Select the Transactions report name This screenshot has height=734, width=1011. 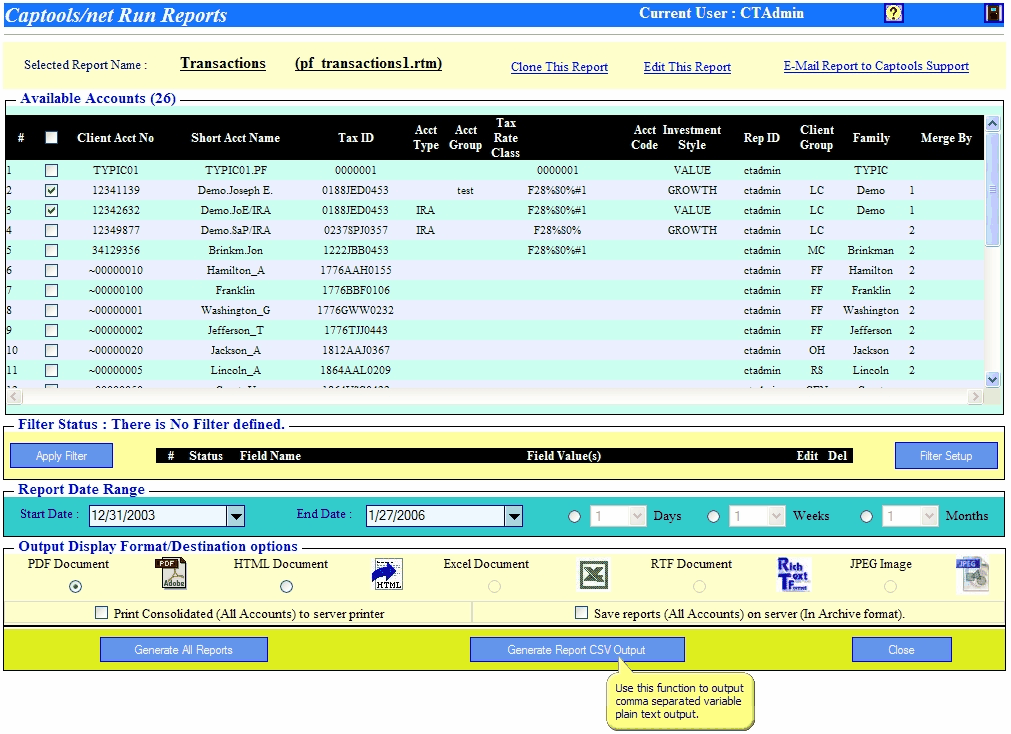pos(222,62)
